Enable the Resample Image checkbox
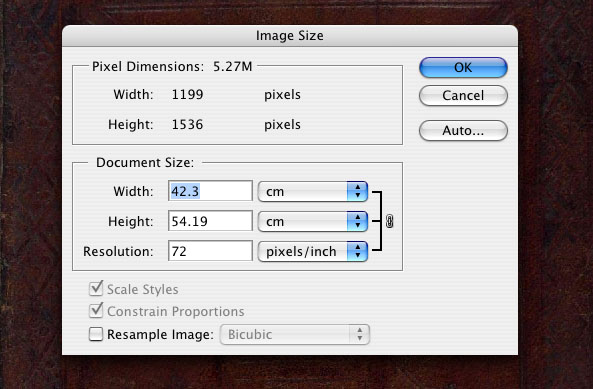The height and width of the screenshot is (389, 593). [x=96, y=334]
